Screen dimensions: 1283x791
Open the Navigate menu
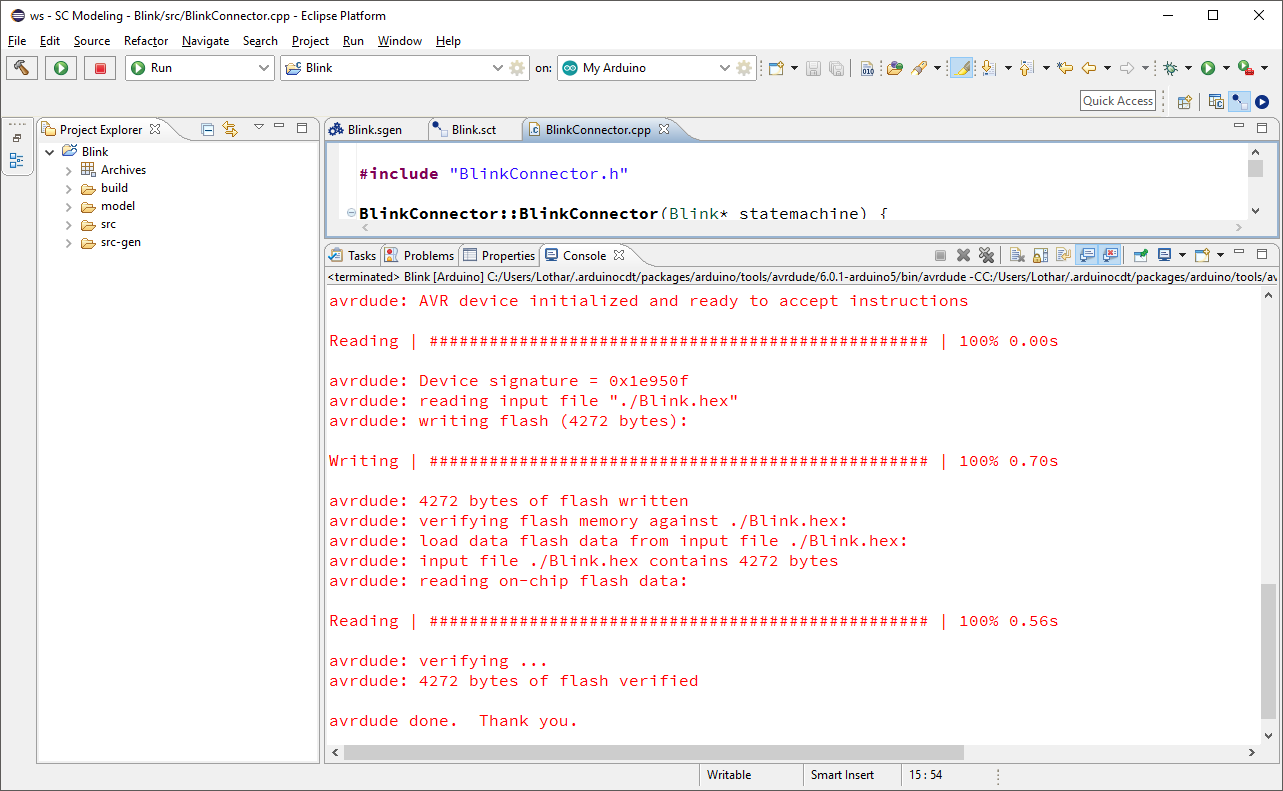[205, 41]
